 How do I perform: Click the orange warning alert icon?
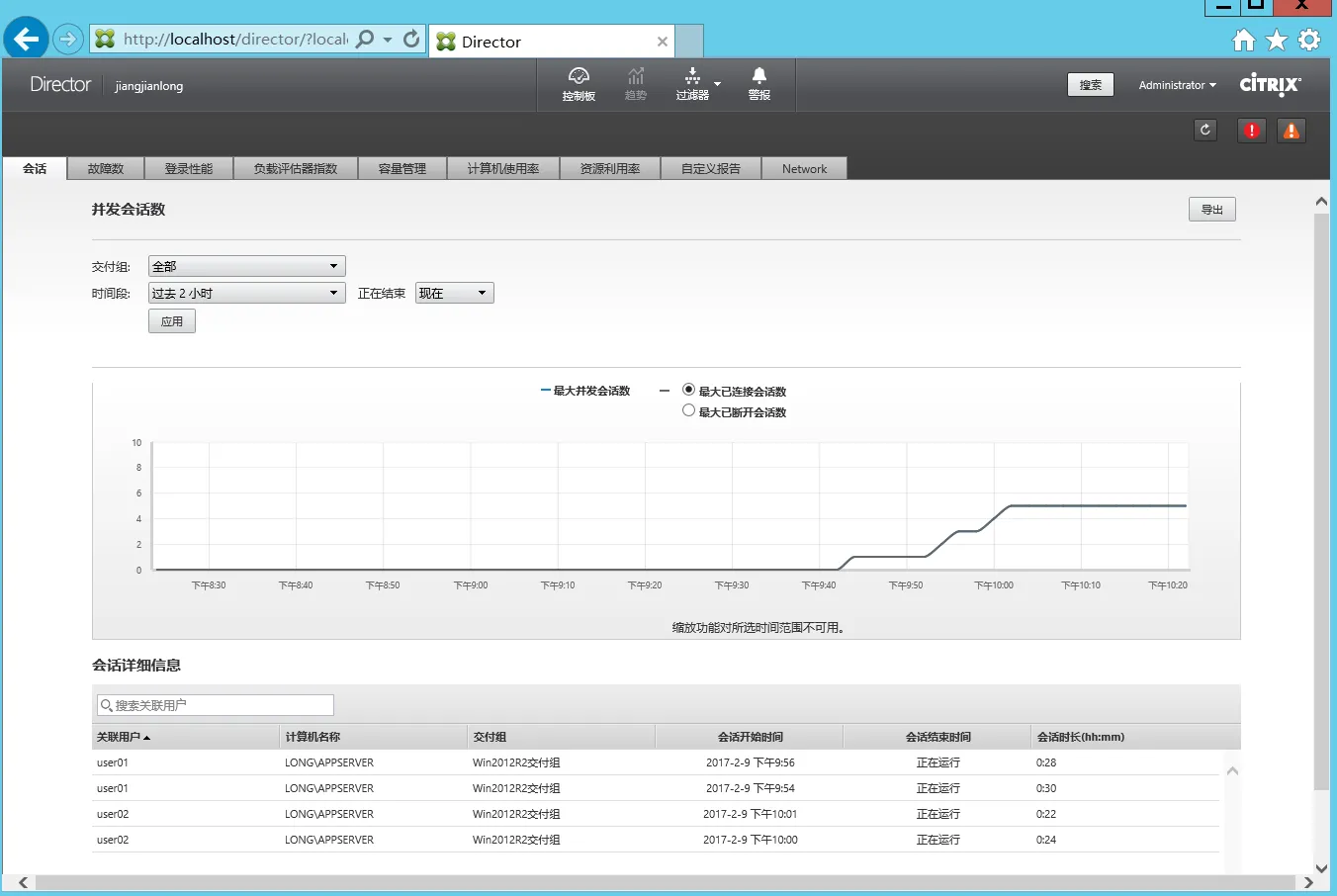click(x=1292, y=130)
